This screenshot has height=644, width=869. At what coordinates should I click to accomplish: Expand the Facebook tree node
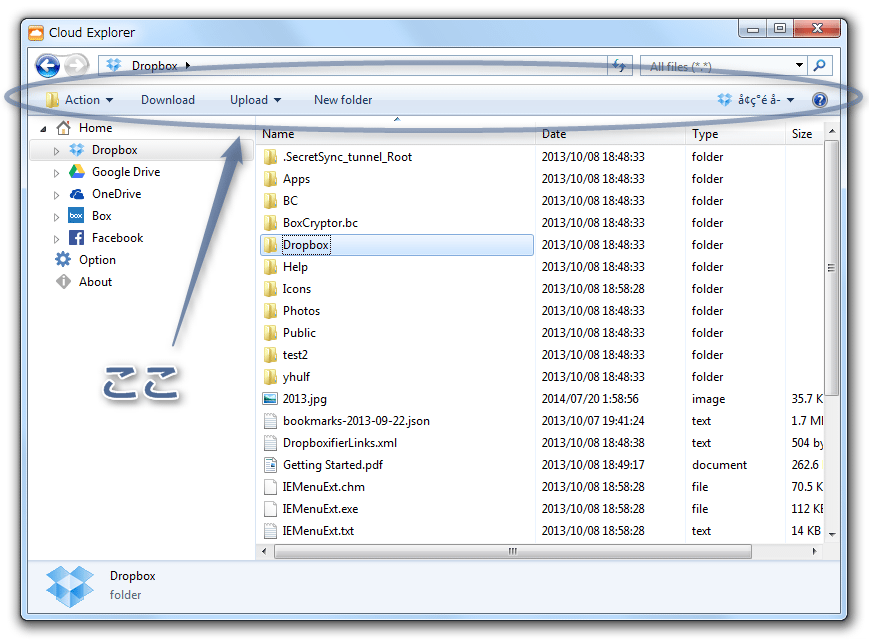coord(56,239)
